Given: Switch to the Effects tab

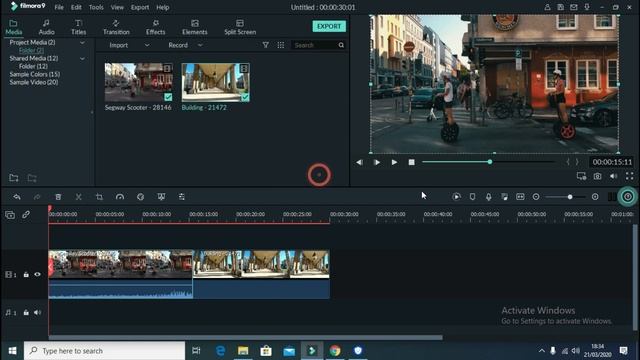Looking at the screenshot, I should [156, 27].
